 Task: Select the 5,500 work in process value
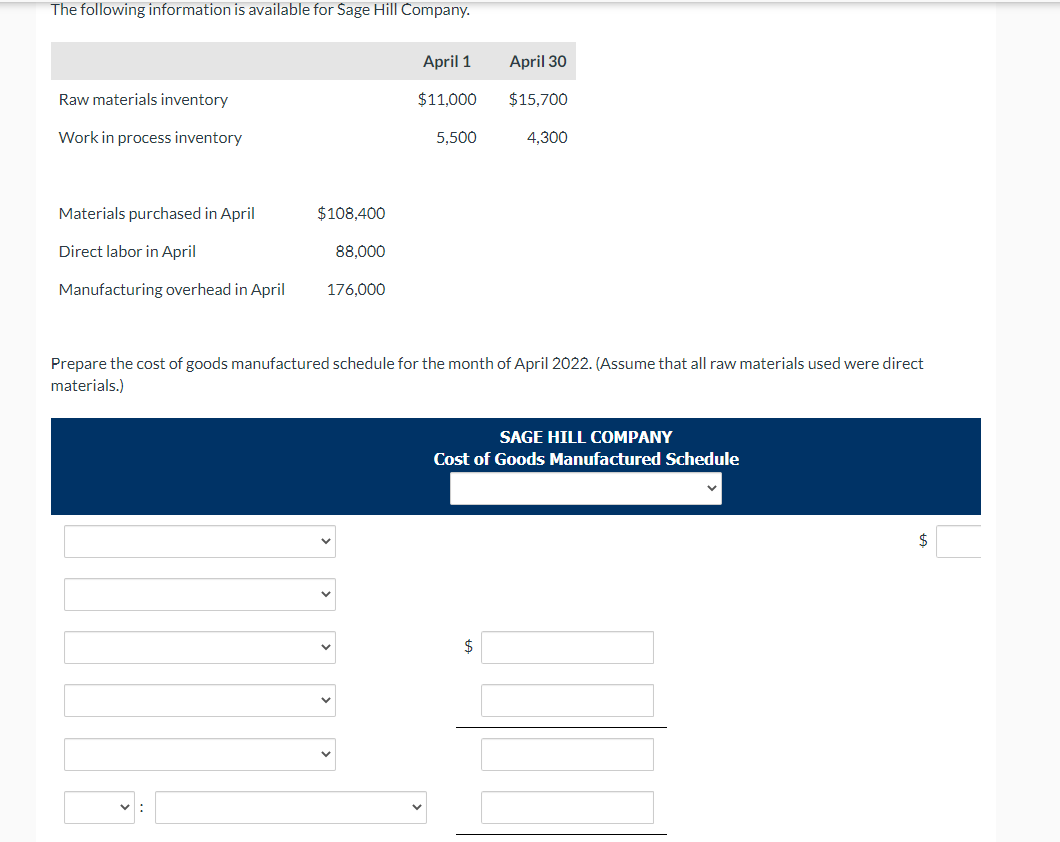click(456, 137)
